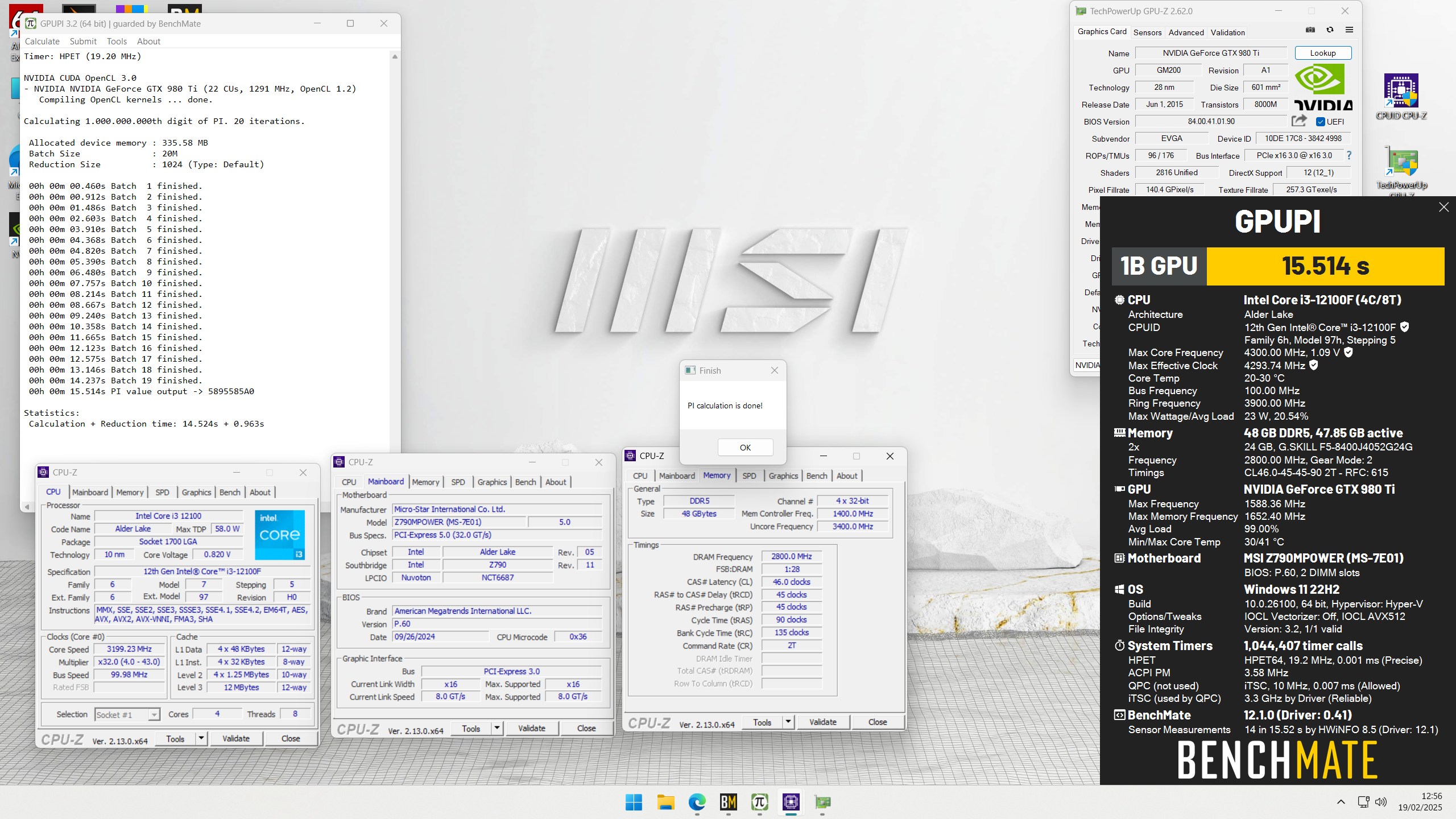Switch to the Validation tab in GPU-Z
The image size is (1456, 819).
coord(1227,32)
